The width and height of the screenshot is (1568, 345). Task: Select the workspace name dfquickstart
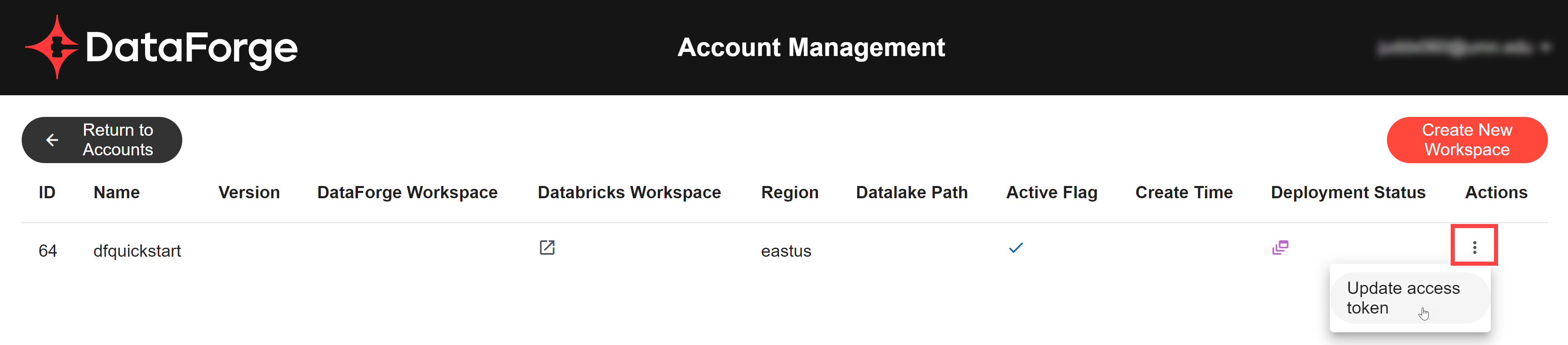(137, 251)
